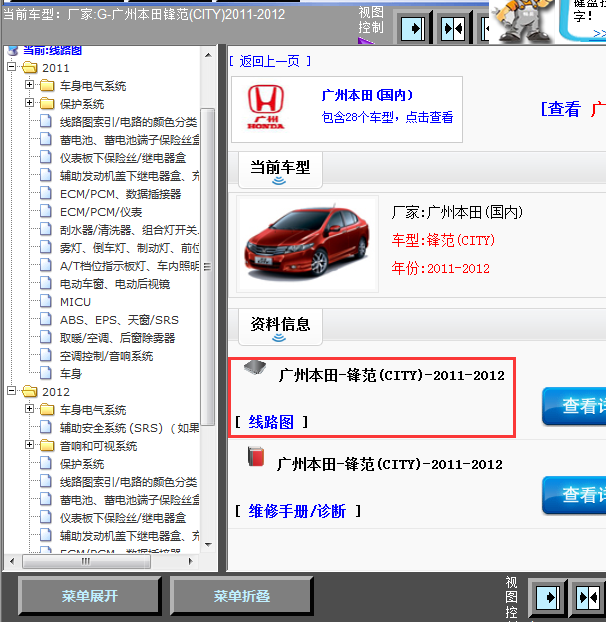Image resolution: width=606 pixels, height=622 pixels.
Task: Click the 菜单展开 button
Action: coord(90,596)
